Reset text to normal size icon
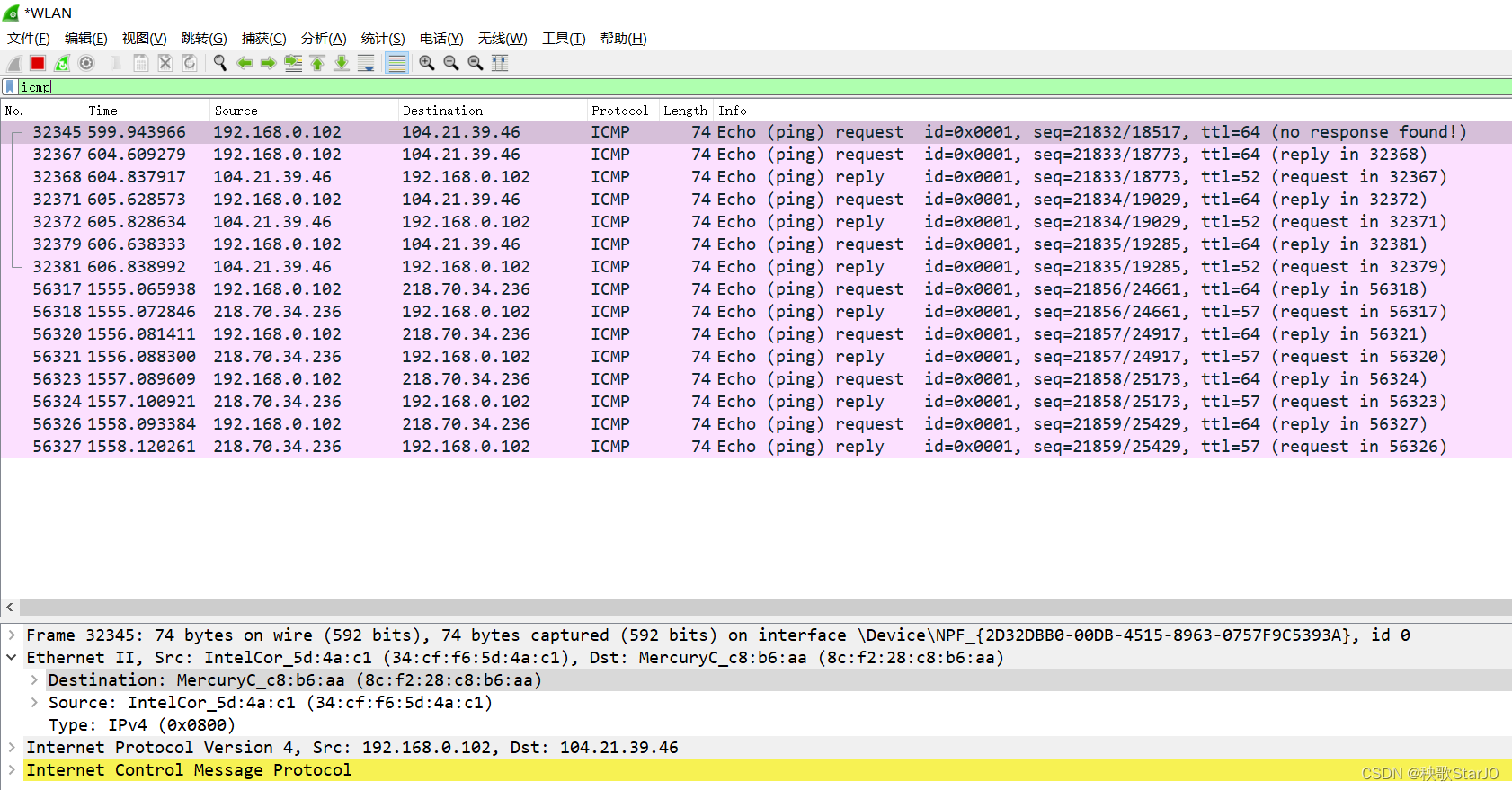 [476, 63]
